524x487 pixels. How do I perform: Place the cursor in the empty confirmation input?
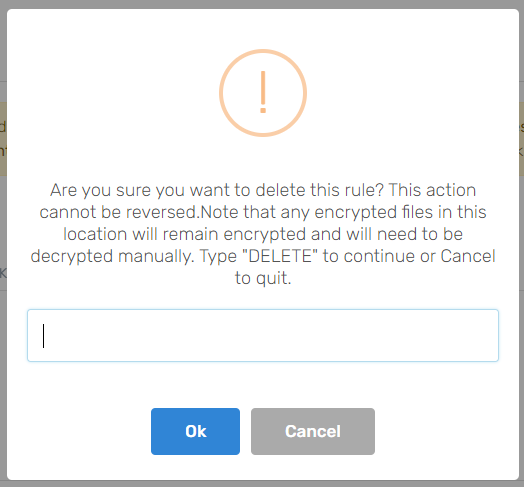tap(263, 335)
